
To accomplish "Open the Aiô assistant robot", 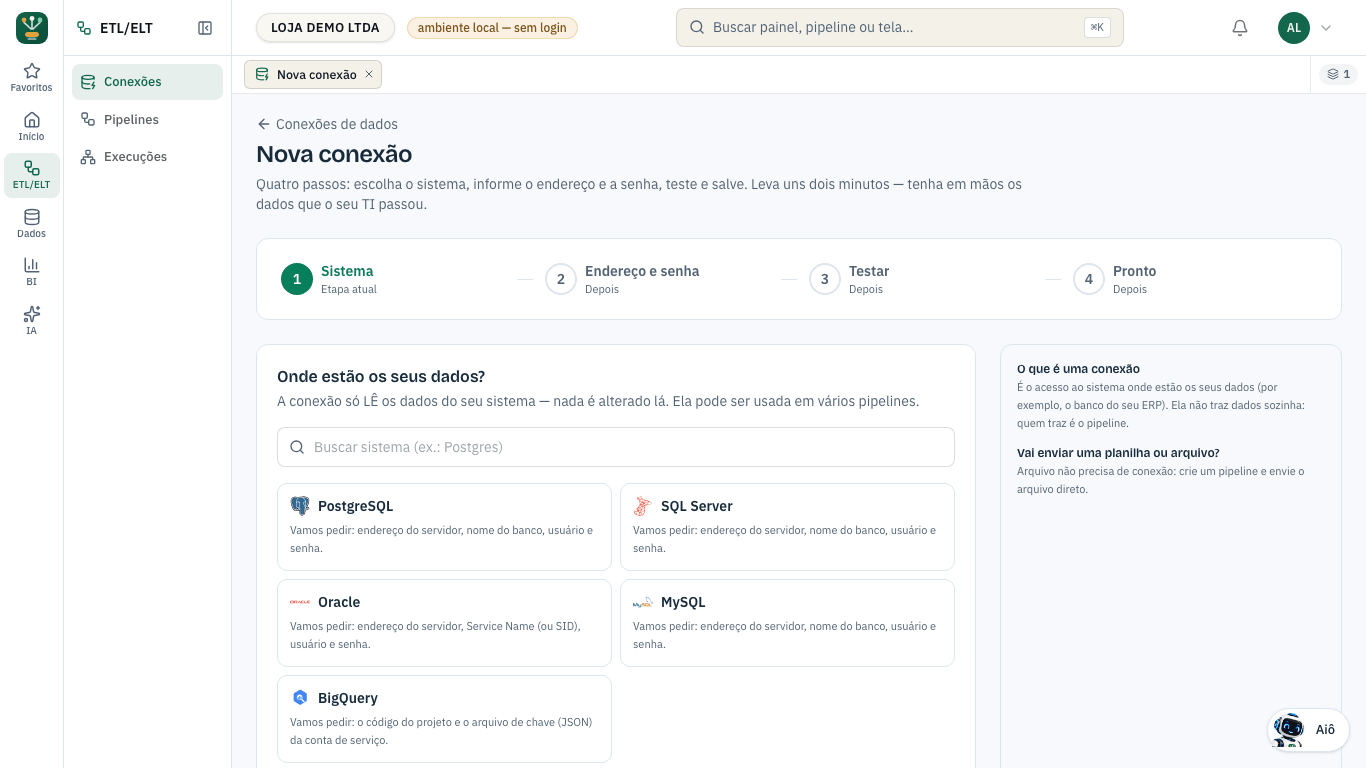I will pyautogui.click(x=1308, y=730).
